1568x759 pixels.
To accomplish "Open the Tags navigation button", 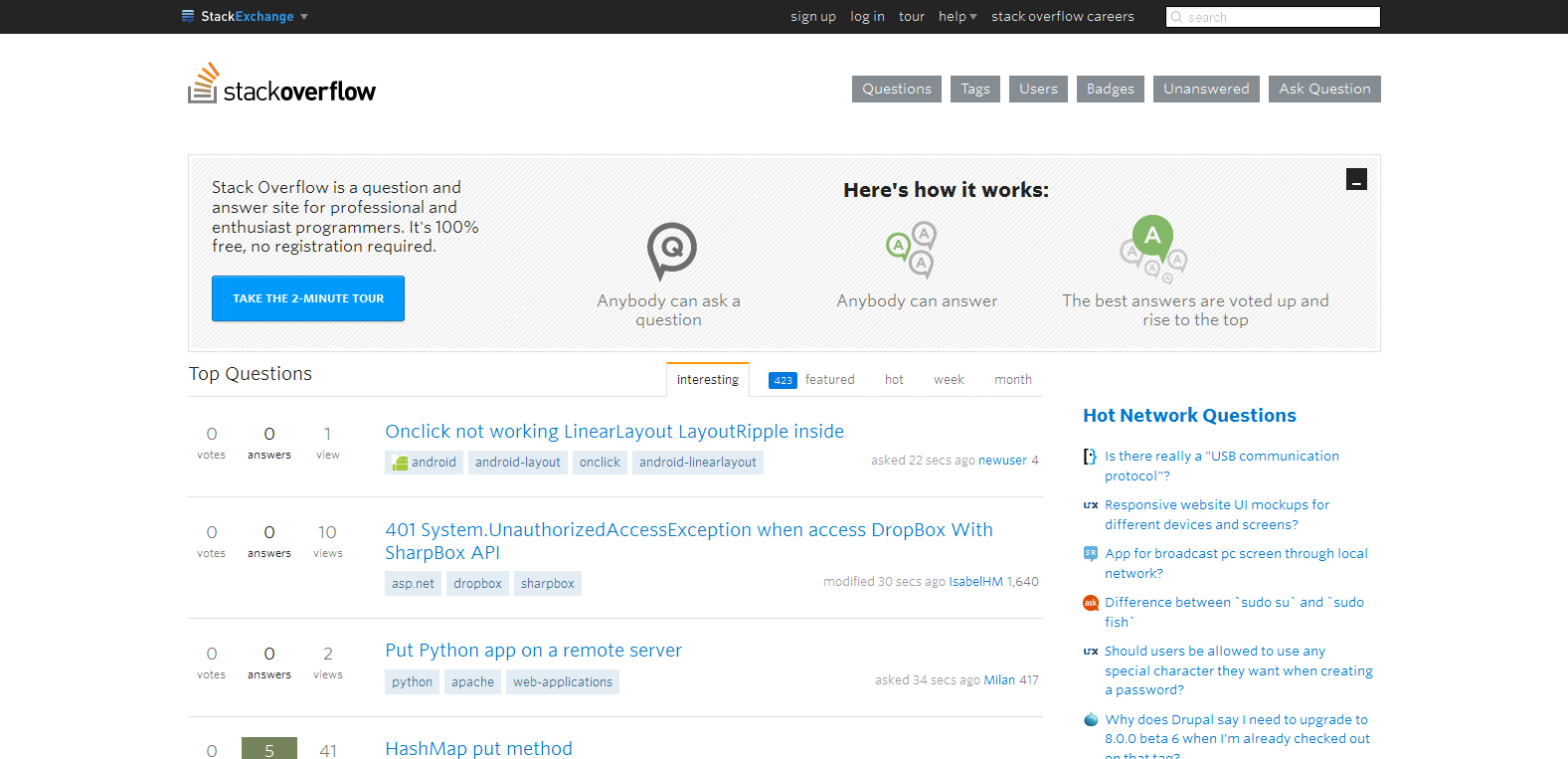I will click(975, 89).
